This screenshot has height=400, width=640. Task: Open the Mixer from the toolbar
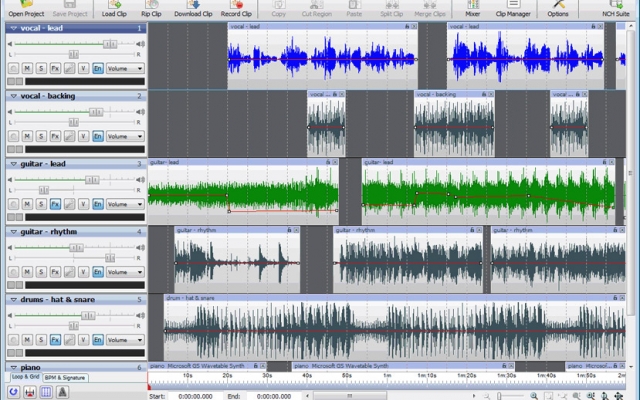(x=472, y=9)
